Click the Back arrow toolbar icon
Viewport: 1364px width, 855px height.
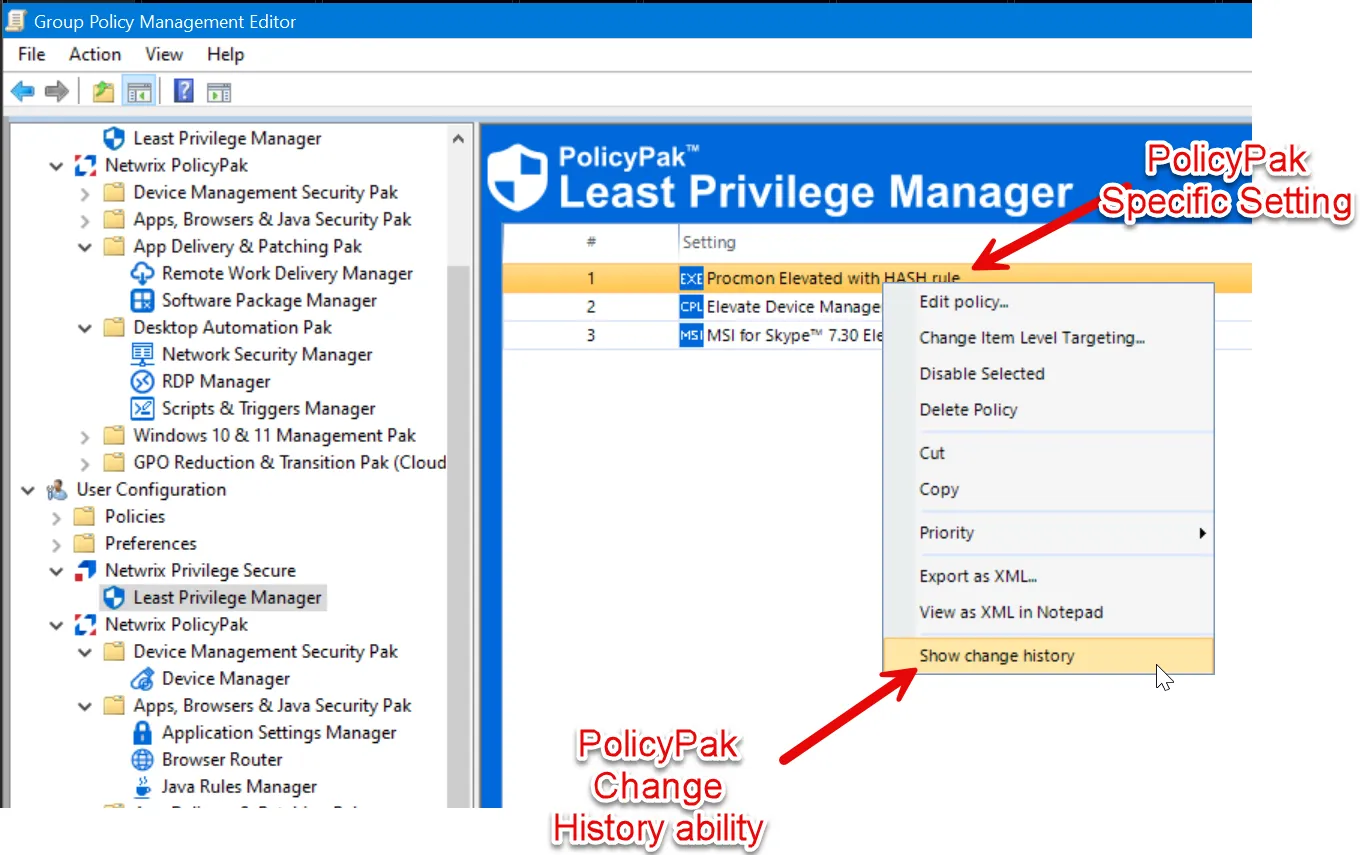coord(22,92)
